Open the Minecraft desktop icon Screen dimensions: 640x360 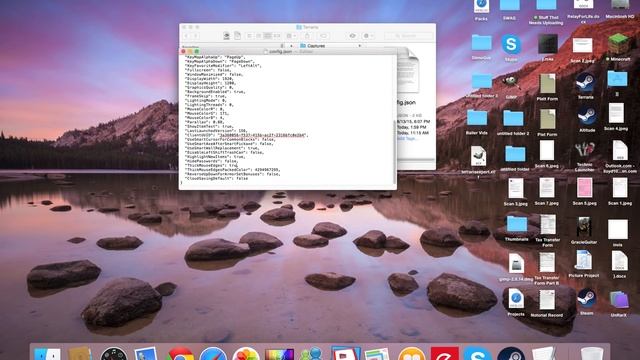tap(619, 44)
